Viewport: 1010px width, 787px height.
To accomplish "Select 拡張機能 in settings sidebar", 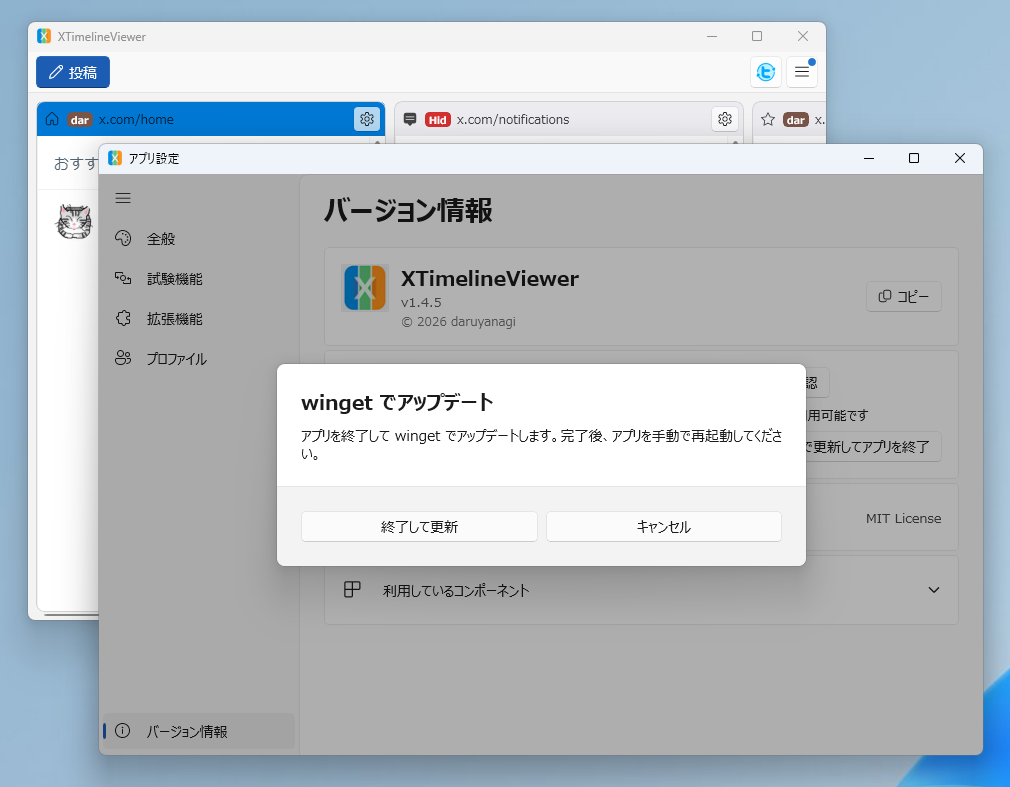I will (198, 319).
